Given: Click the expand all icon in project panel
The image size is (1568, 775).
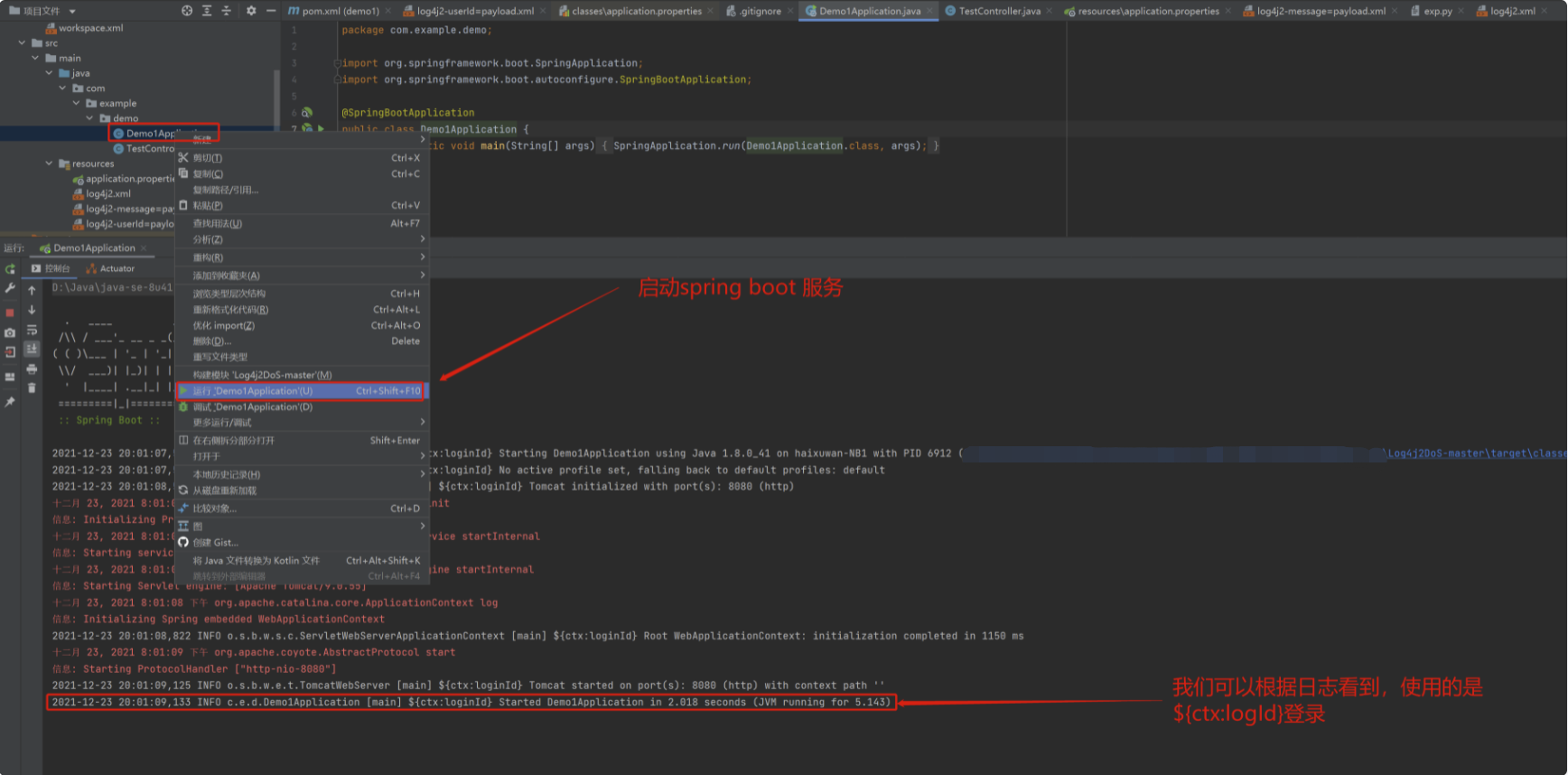Looking at the screenshot, I should (207, 11).
